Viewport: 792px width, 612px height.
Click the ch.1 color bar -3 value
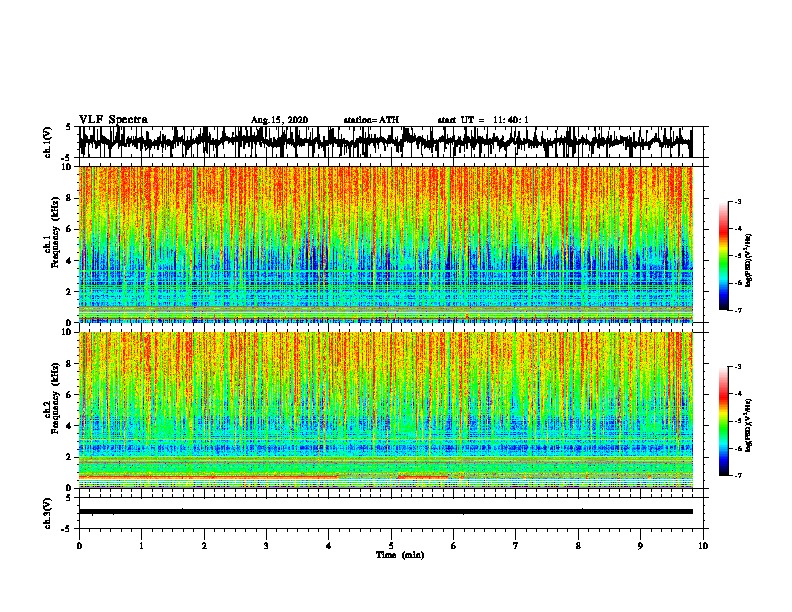tap(738, 202)
